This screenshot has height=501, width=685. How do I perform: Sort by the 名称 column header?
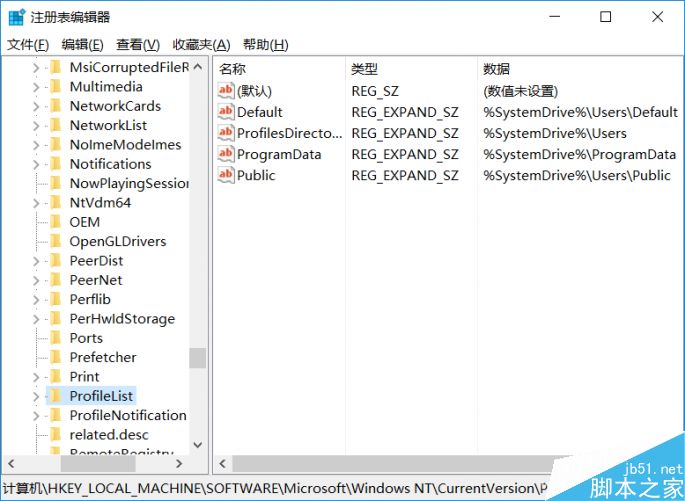point(232,69)
